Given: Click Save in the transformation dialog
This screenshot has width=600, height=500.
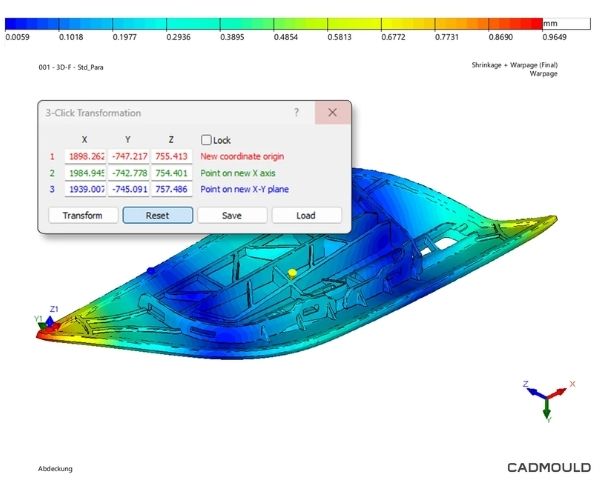Looking at the screenshot, I should [231, 215].
